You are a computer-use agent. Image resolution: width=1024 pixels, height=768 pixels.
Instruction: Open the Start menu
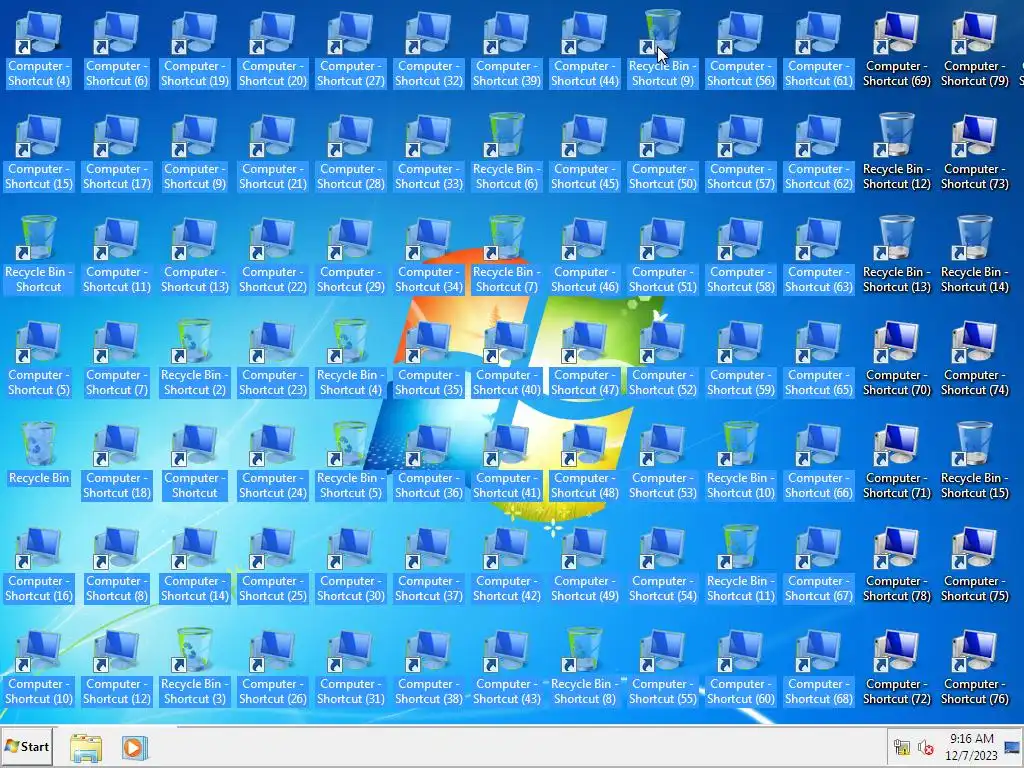pyautogui.click(x=27, y=746)
